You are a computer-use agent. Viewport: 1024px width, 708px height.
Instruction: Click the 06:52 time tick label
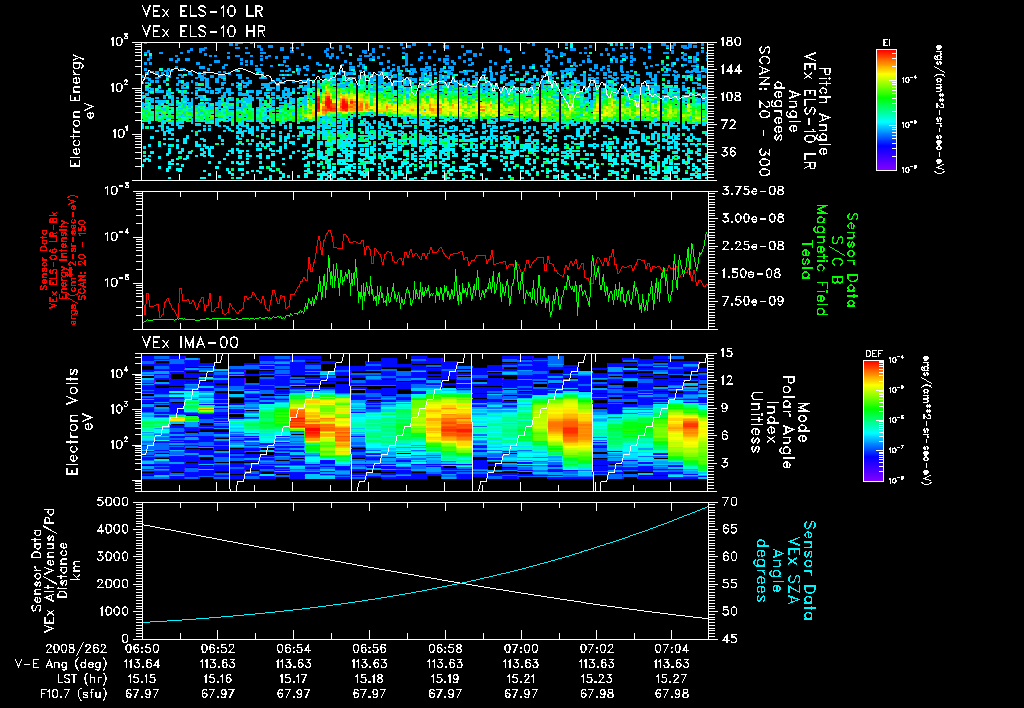click(217, 649)
